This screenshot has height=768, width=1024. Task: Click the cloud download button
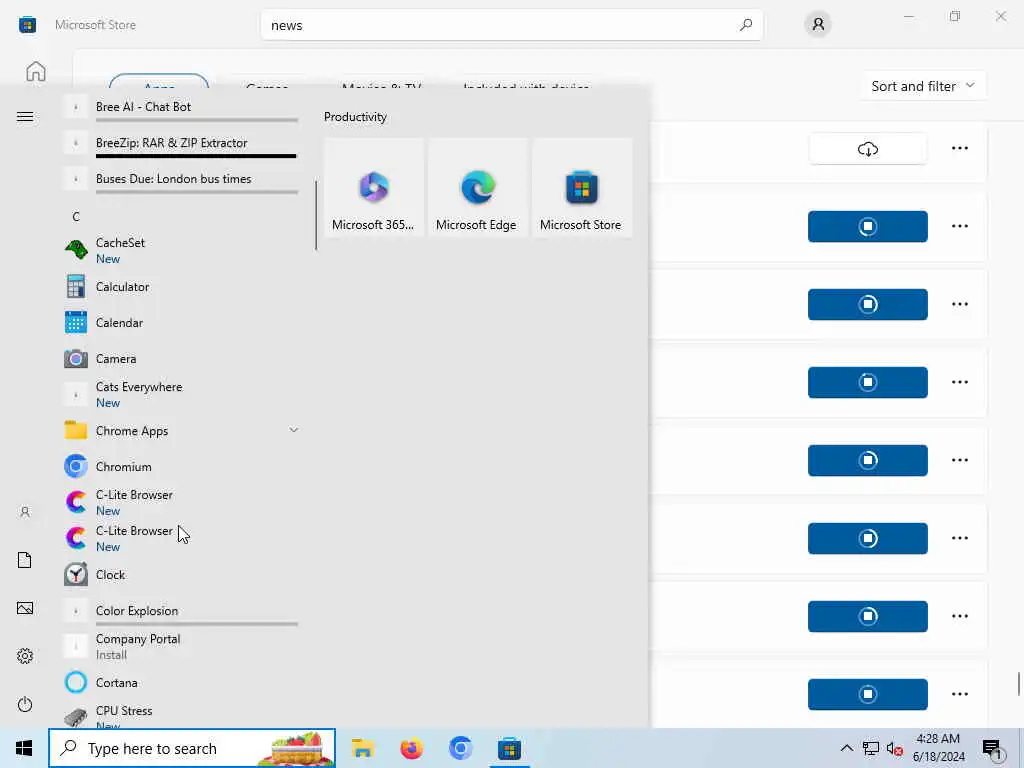867,149
